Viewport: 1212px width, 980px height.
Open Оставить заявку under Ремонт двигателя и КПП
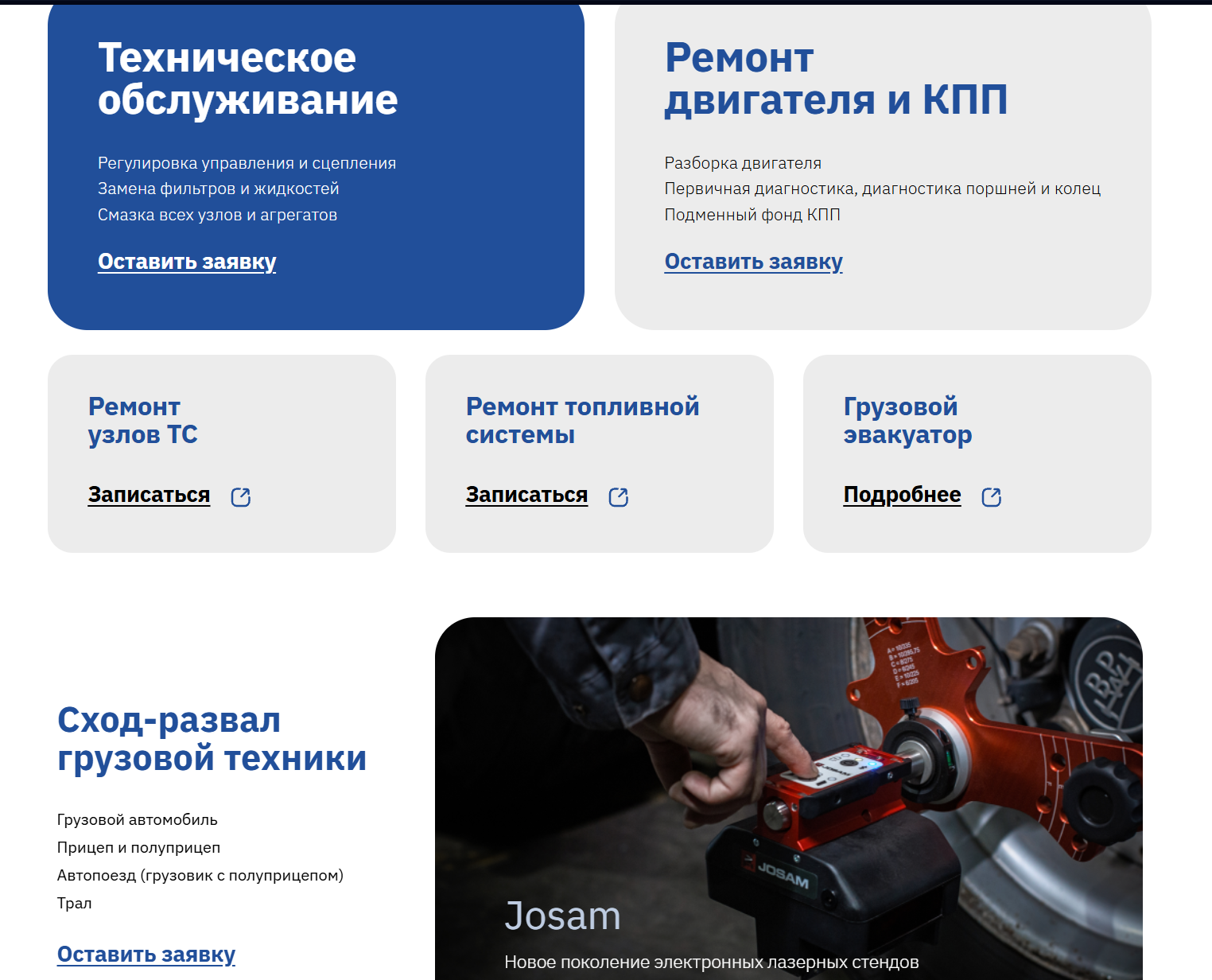click(x=753, y=262)
